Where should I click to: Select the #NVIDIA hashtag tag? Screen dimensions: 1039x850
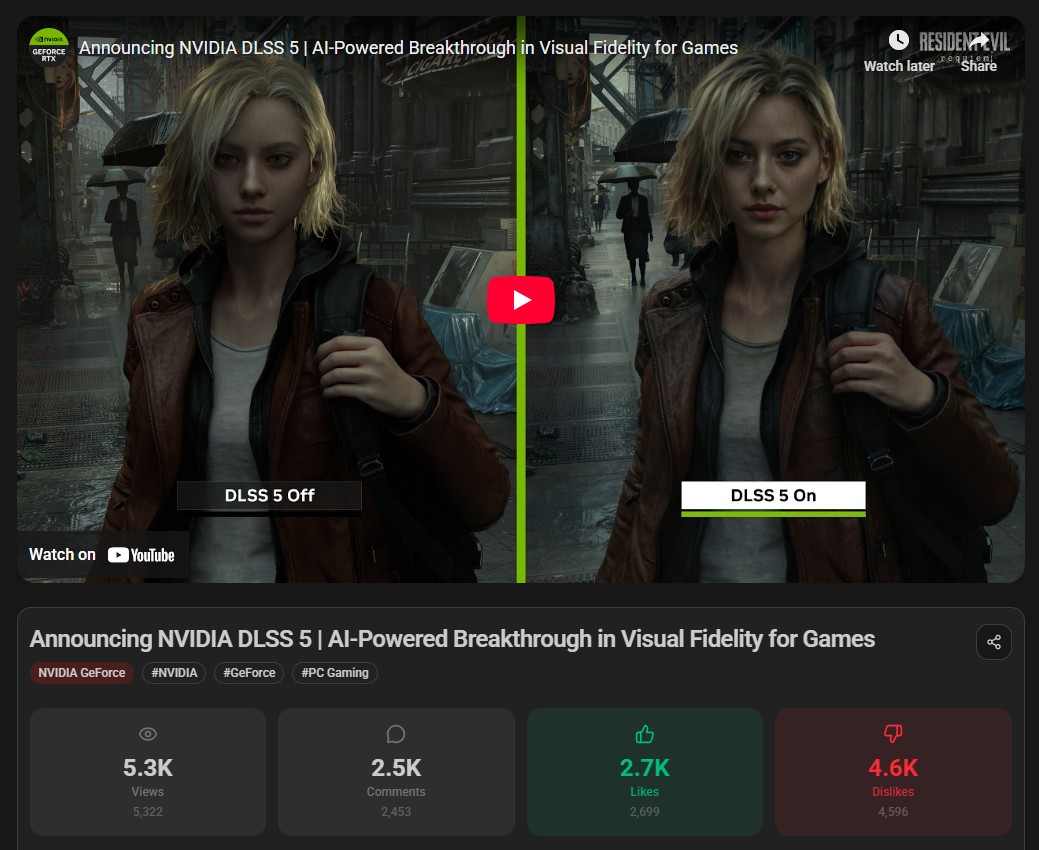coord(174,672)
